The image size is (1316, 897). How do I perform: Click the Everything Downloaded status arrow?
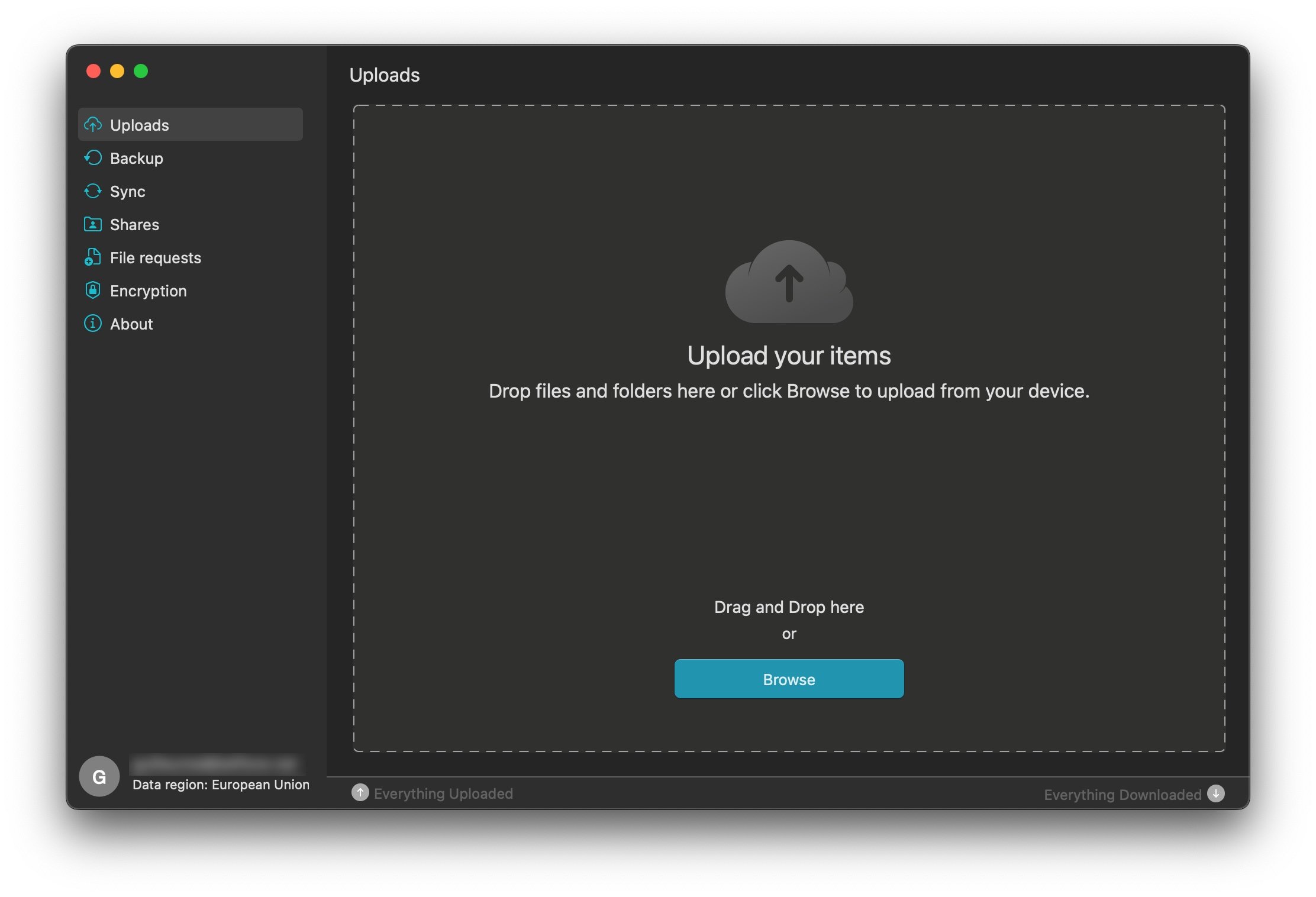[1216, 795]
